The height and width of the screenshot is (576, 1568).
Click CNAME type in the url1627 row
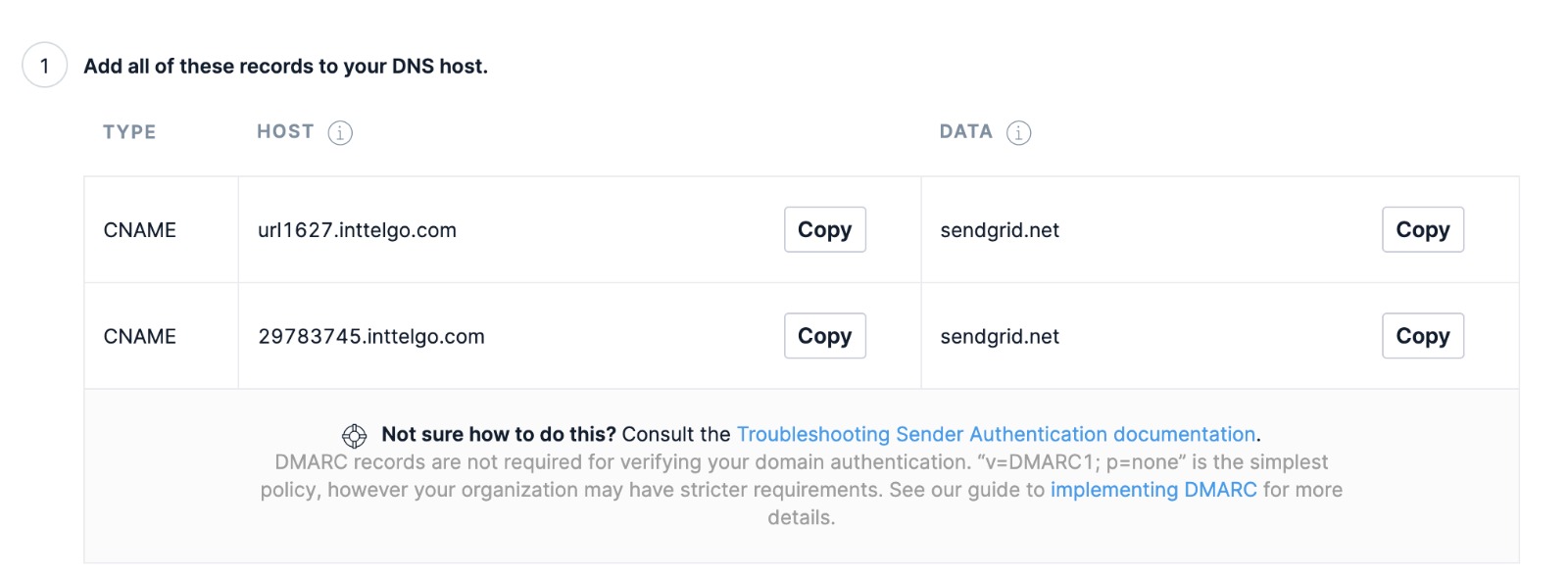click(140, 230)
